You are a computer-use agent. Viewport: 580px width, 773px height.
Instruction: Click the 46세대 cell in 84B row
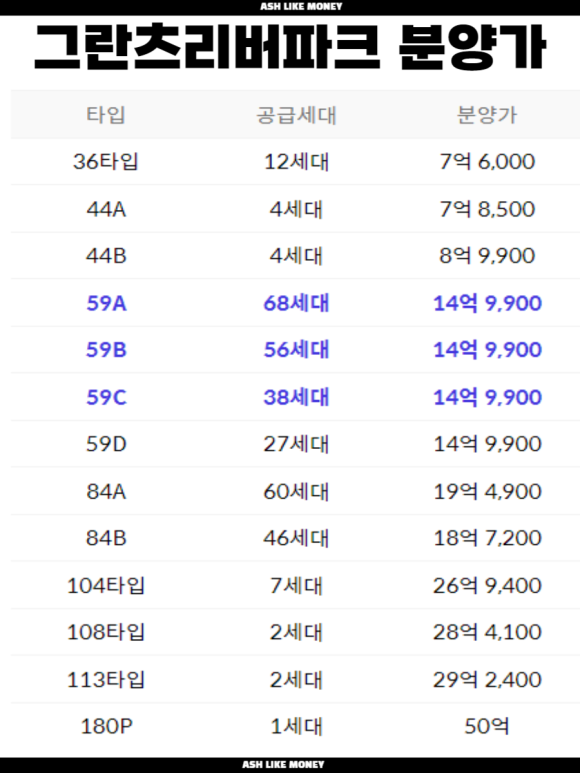296,538
